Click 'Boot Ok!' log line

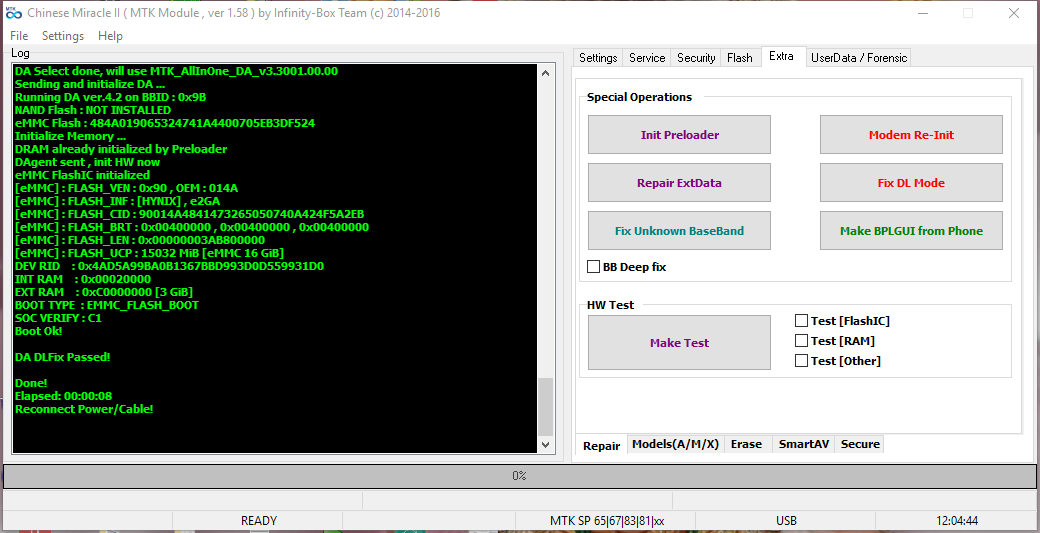(x=38, y=331)
